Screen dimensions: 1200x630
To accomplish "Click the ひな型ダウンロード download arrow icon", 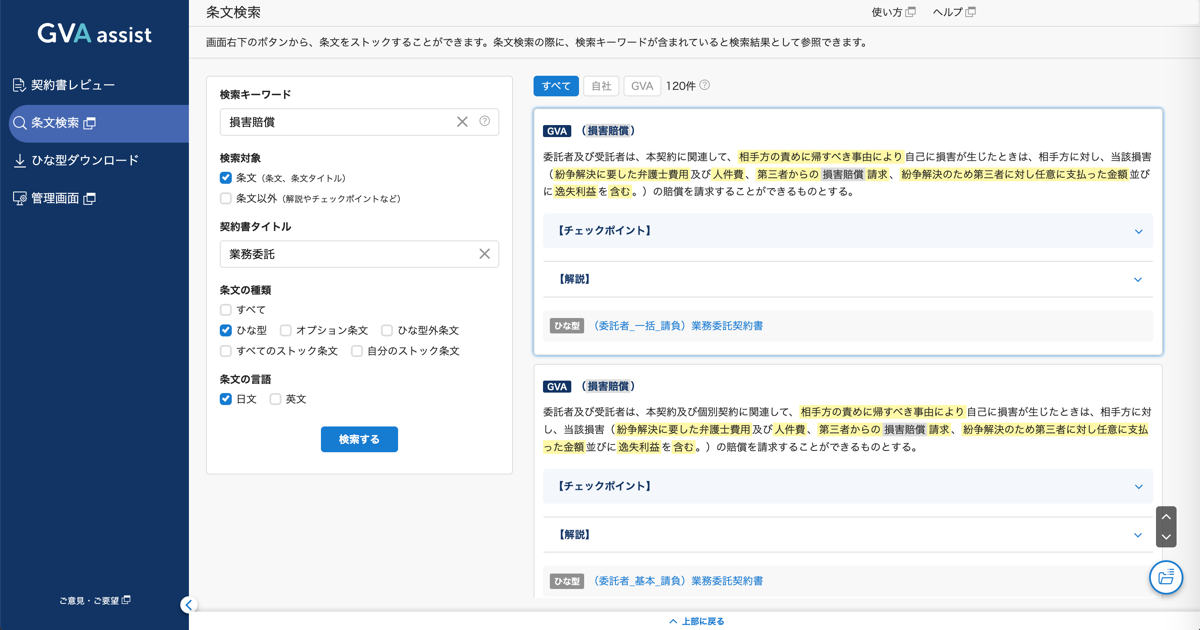I will [19, 160].
